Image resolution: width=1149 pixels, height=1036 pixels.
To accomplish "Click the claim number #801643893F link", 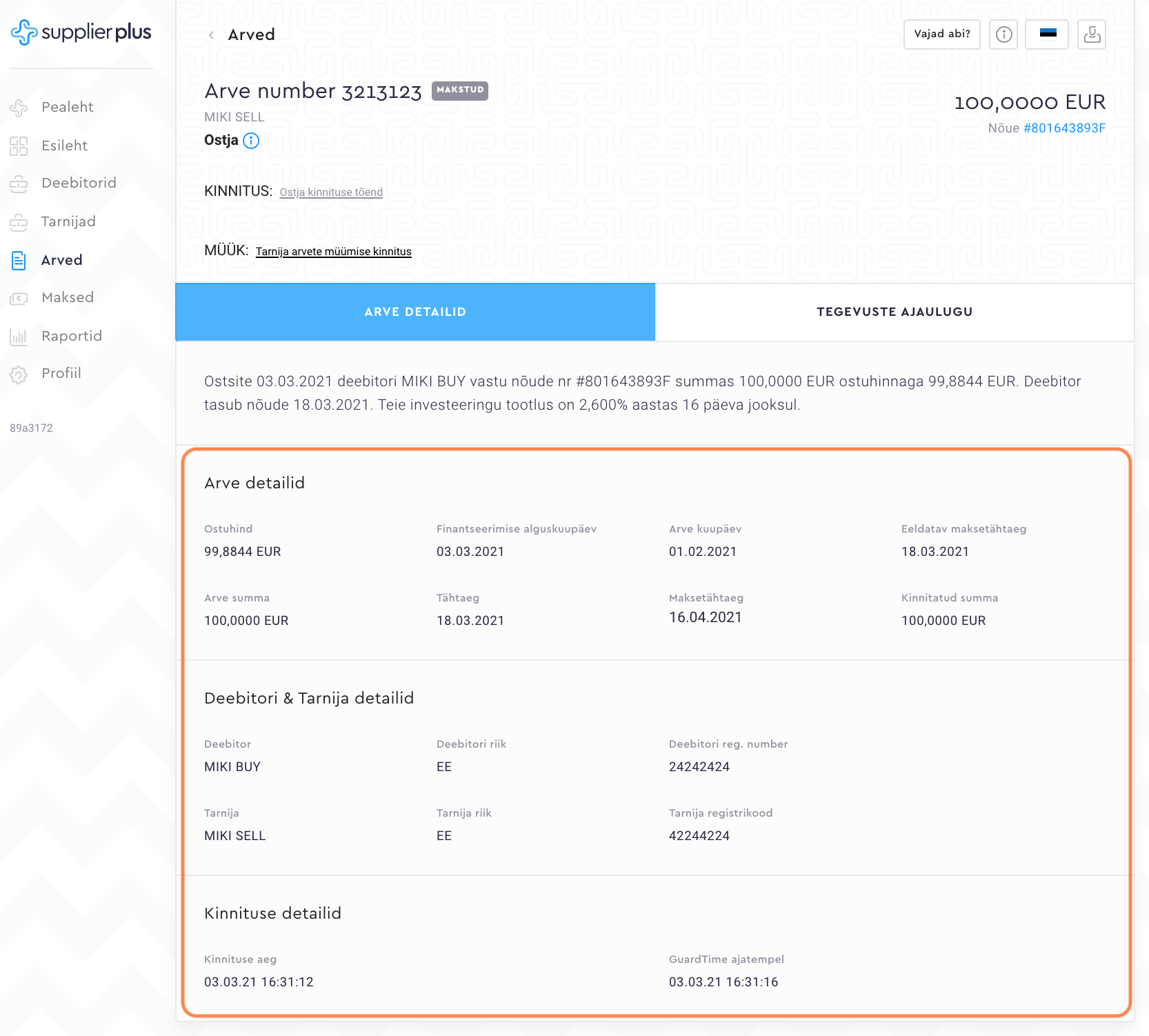I will coord(1064,128).
